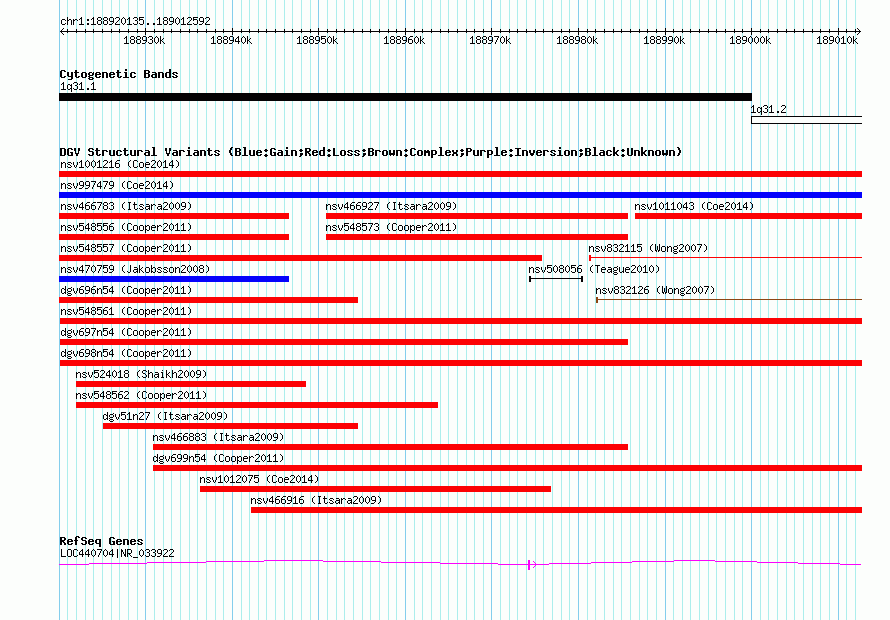Select the nsv997479 (Coe2014) blue gain bar
Image resolution: width=890 pixels, height=620 pixels.
460,195
